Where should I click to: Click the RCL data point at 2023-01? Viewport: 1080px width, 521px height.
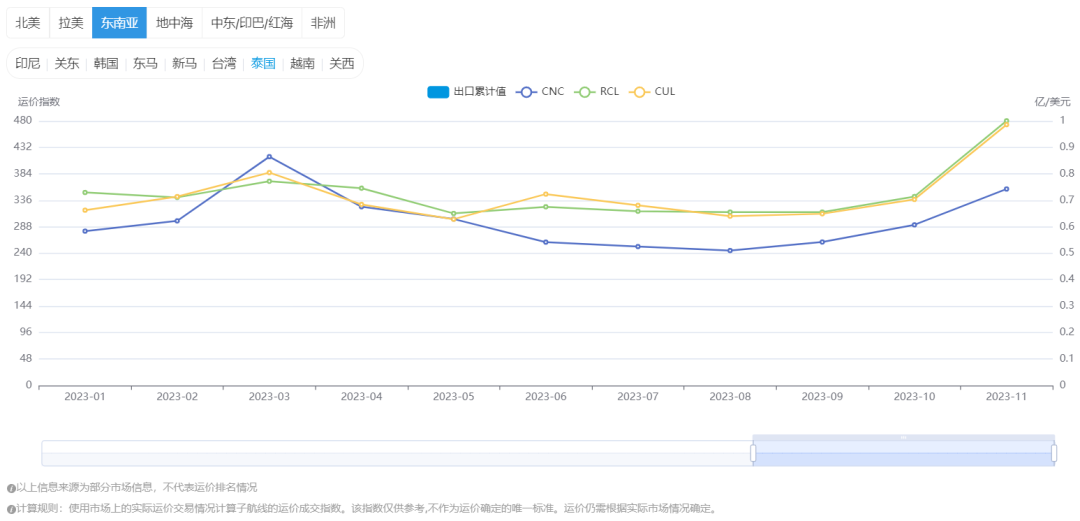(85, 192)
